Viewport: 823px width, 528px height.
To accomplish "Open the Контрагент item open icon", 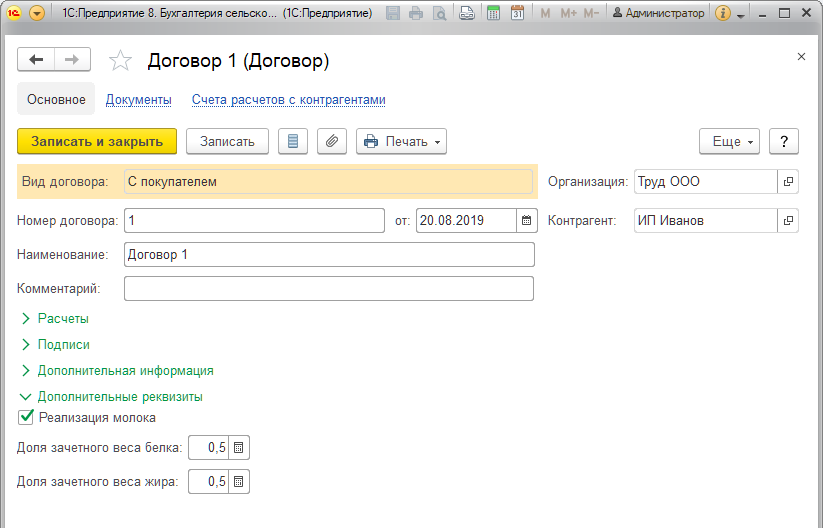I will 788,220.
